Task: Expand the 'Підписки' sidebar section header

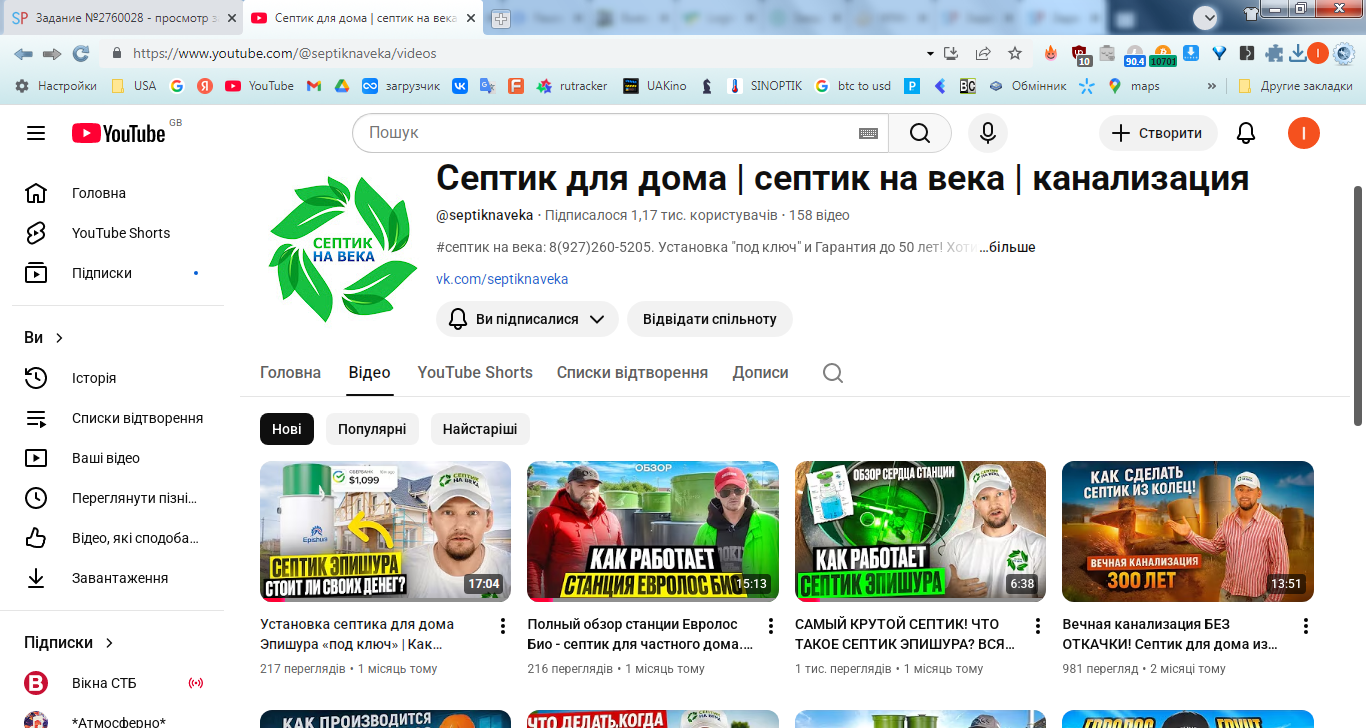Action: (69, 643)
